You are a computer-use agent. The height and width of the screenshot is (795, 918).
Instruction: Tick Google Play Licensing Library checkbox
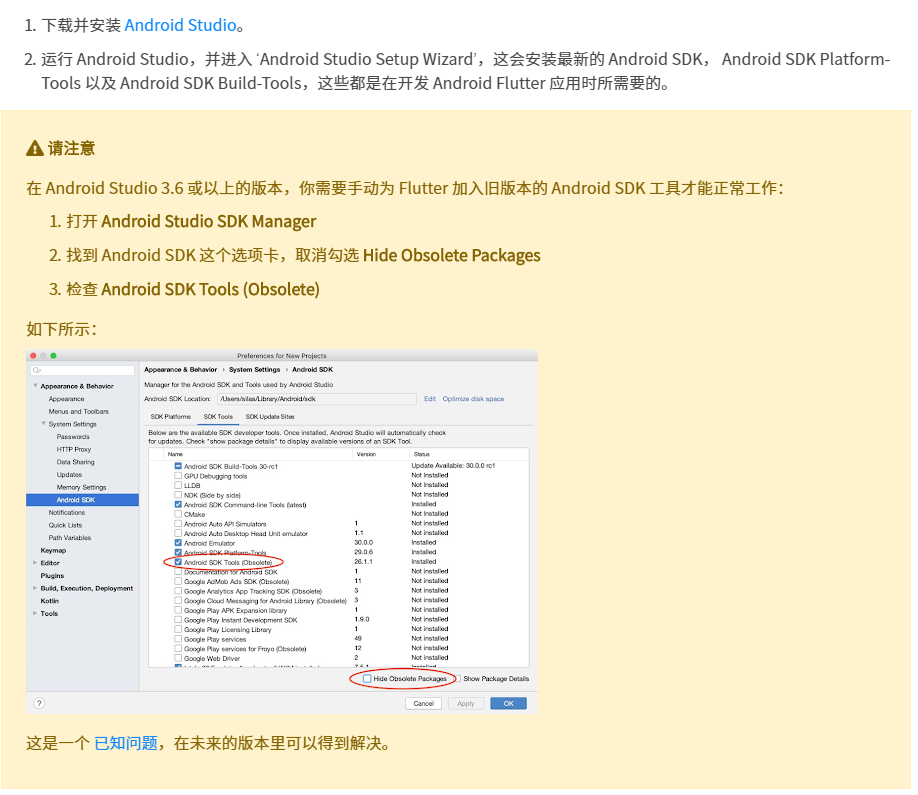pyautogui.click(x=178, y=629)
